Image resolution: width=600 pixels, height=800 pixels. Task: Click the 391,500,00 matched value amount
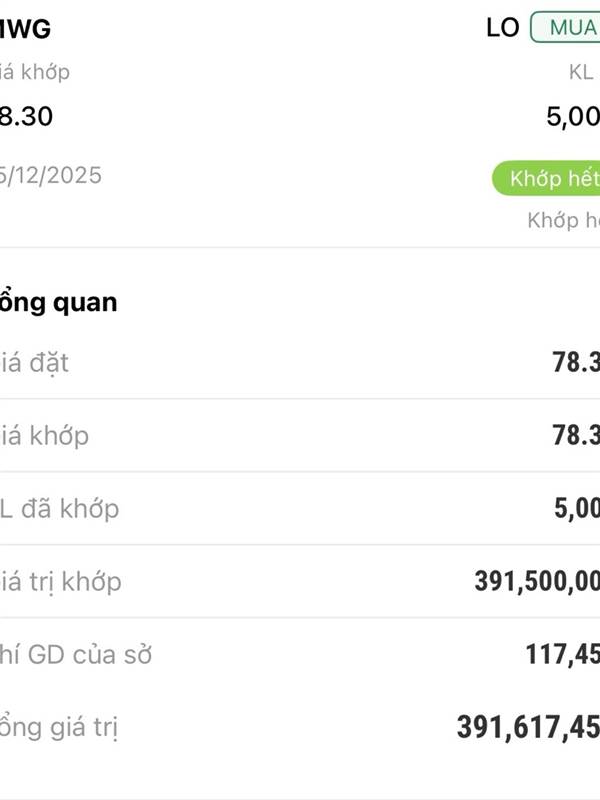tap(537, 582)
